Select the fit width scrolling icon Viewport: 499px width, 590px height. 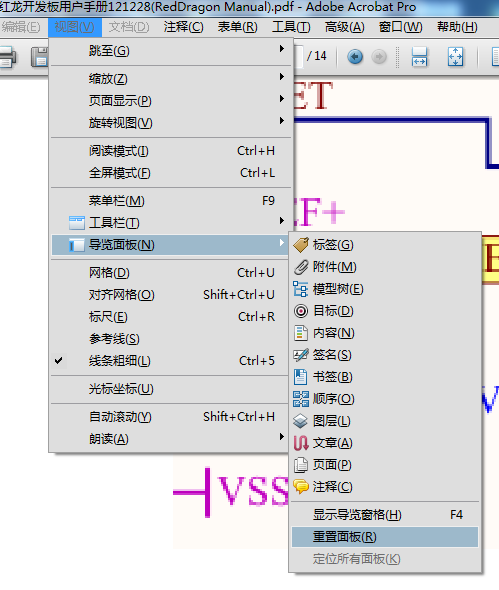pos(419,57)
